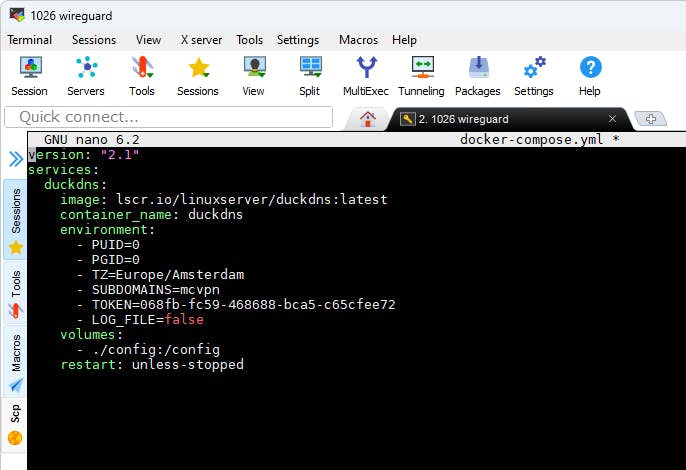Close the 1026 wireguard tab

(x=612, y=119)
